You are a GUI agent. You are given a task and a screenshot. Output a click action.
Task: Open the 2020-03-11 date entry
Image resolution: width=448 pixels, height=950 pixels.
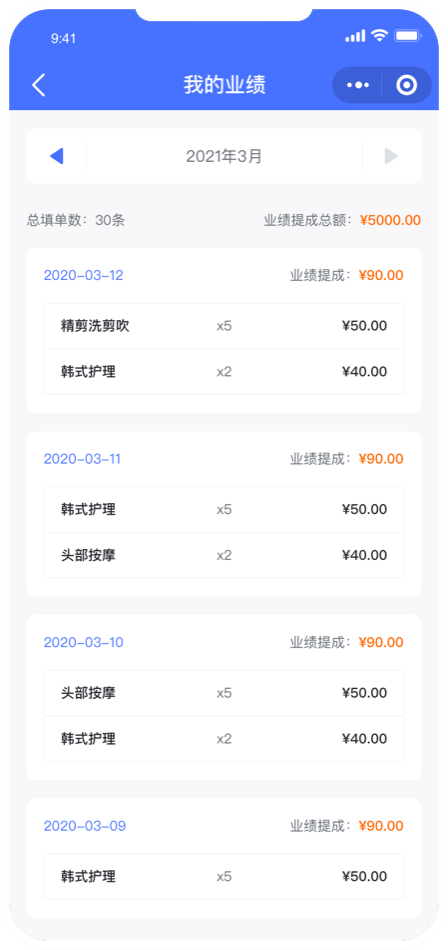tap(82, 459)
